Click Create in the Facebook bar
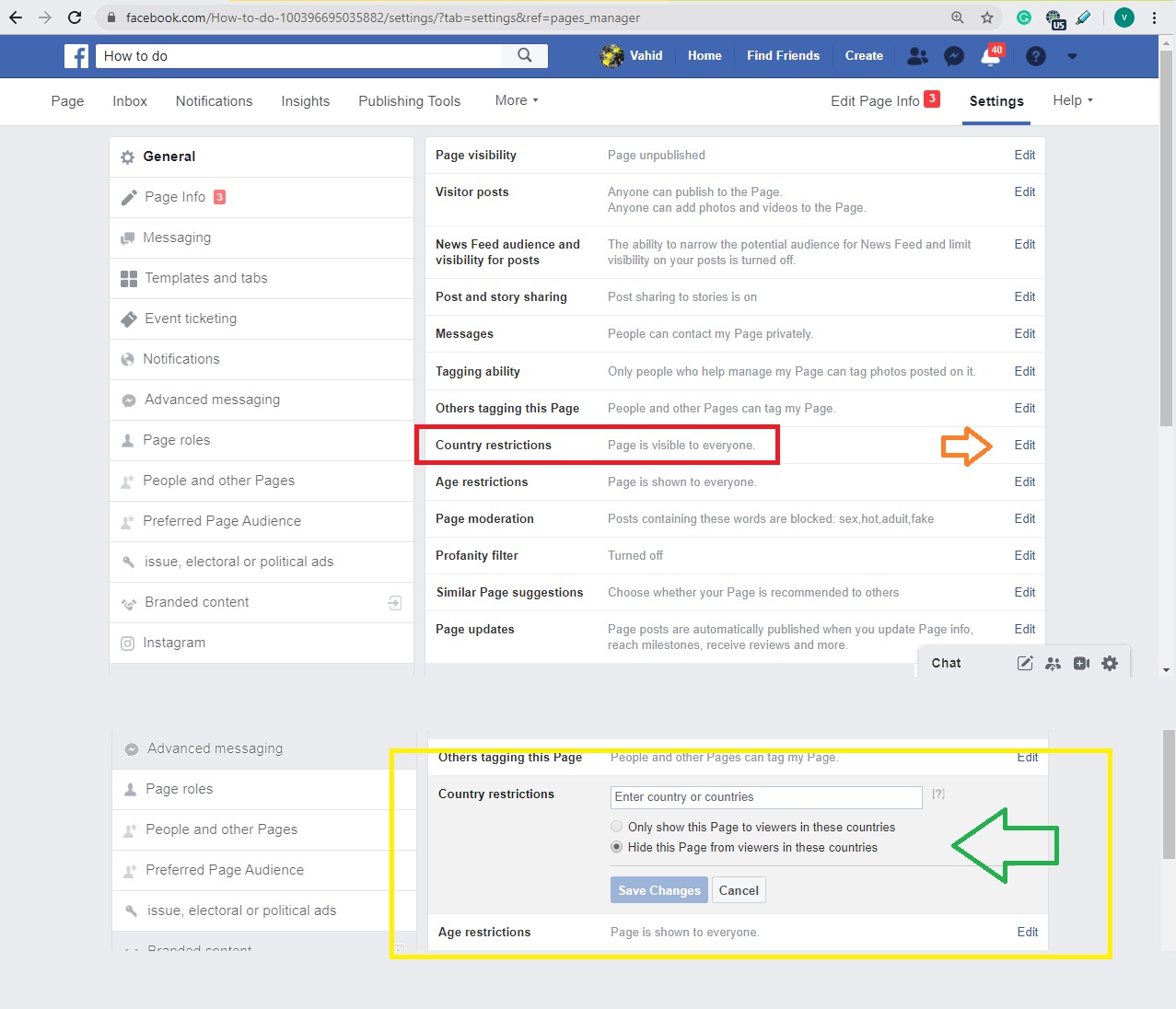 point(864,56)
